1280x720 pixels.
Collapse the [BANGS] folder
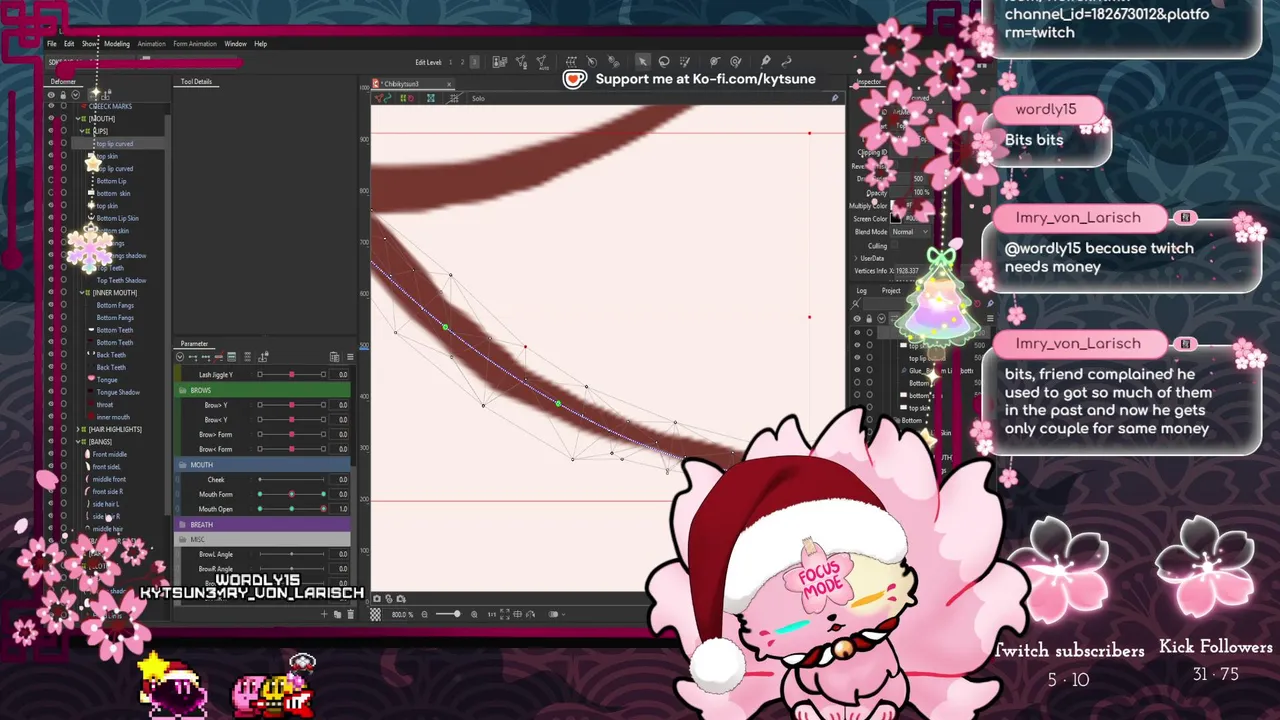tap(78, 441)
